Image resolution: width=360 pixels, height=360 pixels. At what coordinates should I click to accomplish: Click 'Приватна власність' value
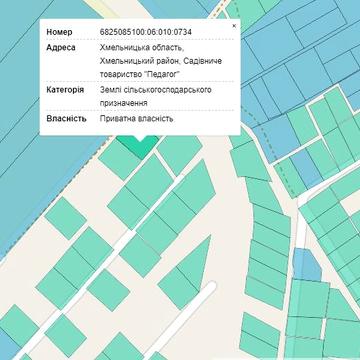(x=136, y=119)
